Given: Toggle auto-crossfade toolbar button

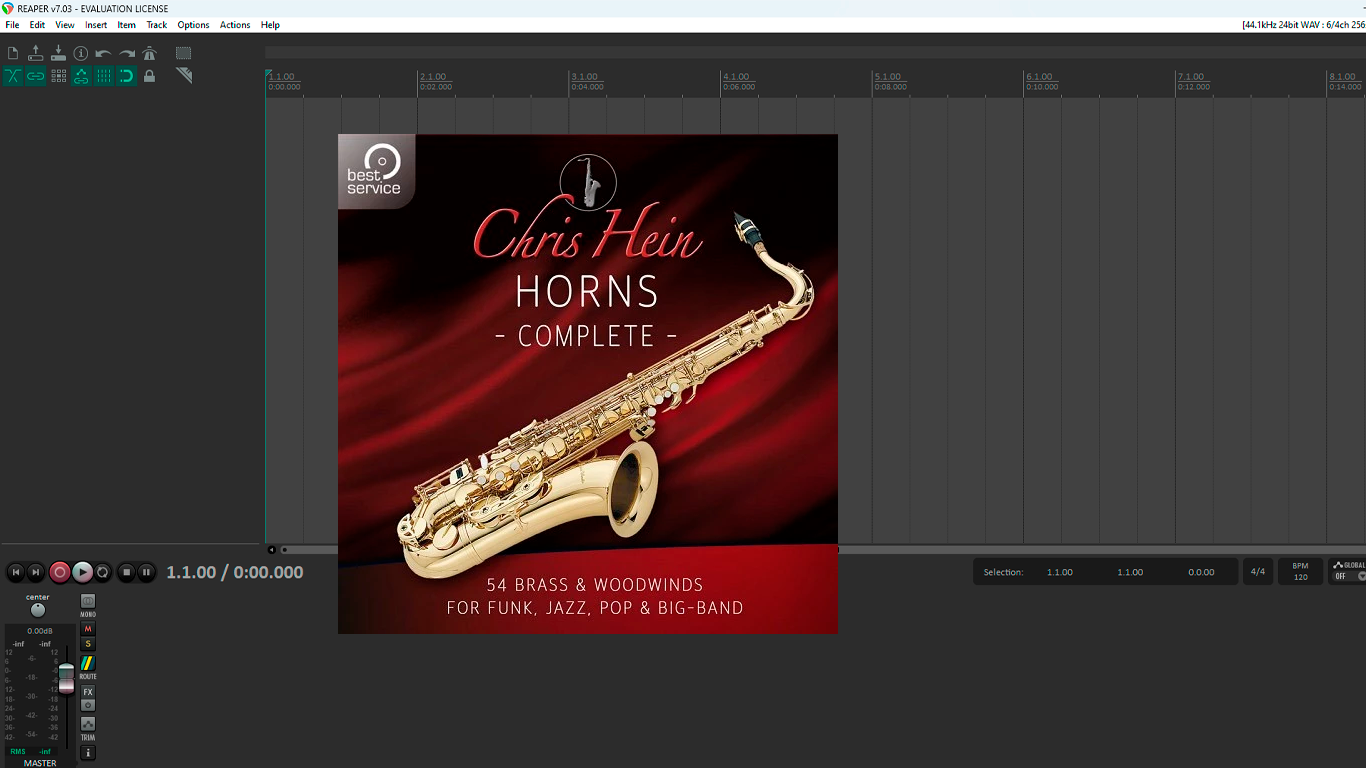Looking at the screenshot, I should [13, 76].
